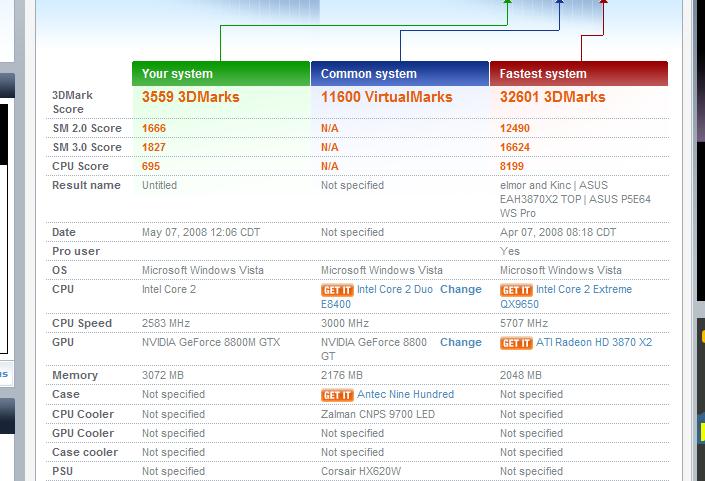This screenshot has height=481, width=705.
Task: Click NVIDIA GeForce 8800M GTX text
Action: pos(211,342)
